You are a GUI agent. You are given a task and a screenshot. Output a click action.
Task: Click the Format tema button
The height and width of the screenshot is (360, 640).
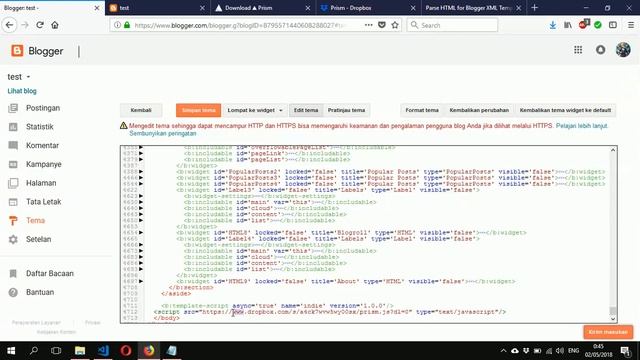[x=422, y=110]
